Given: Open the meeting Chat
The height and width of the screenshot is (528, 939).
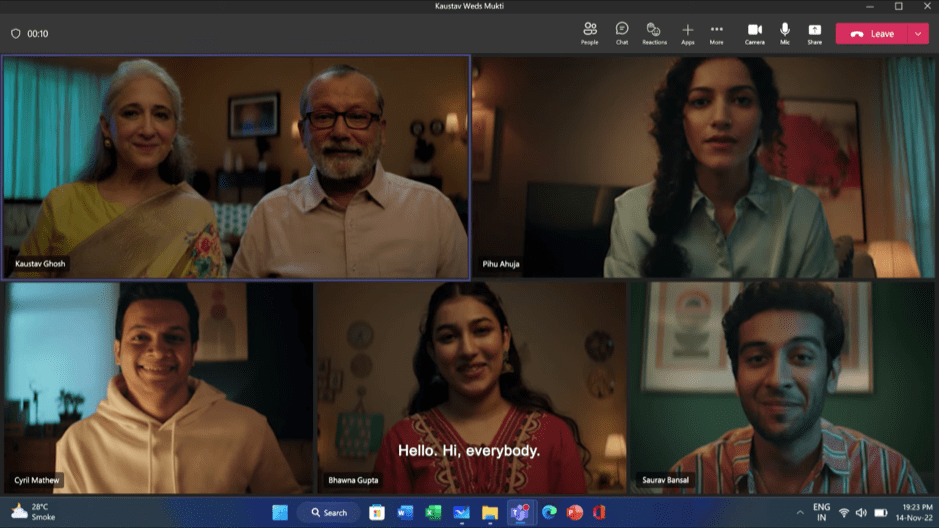Looking at the screenshot, I should tap(622, 33).
